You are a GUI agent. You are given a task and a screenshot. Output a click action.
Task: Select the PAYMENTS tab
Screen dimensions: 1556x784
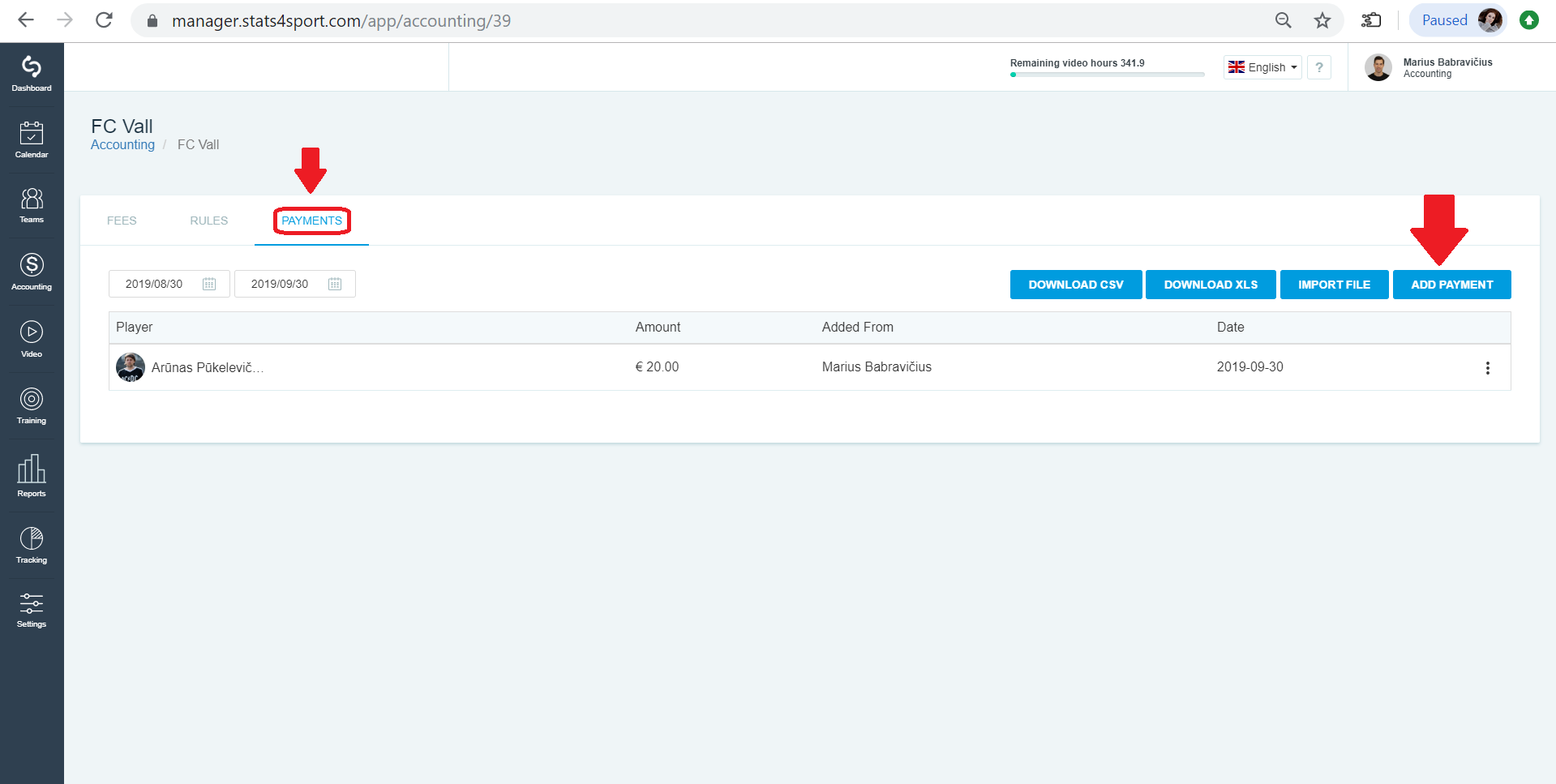point(312,221)
